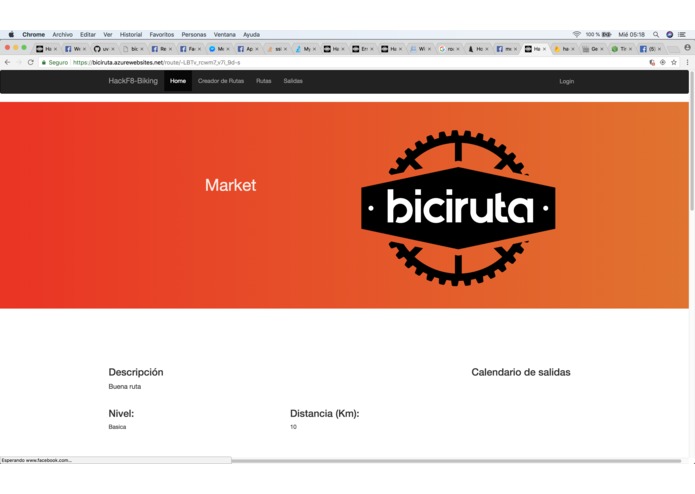Open Chrome's three-dot menu
The width and height of the screenshot is (695, 494).
click(x=687, y=62)
